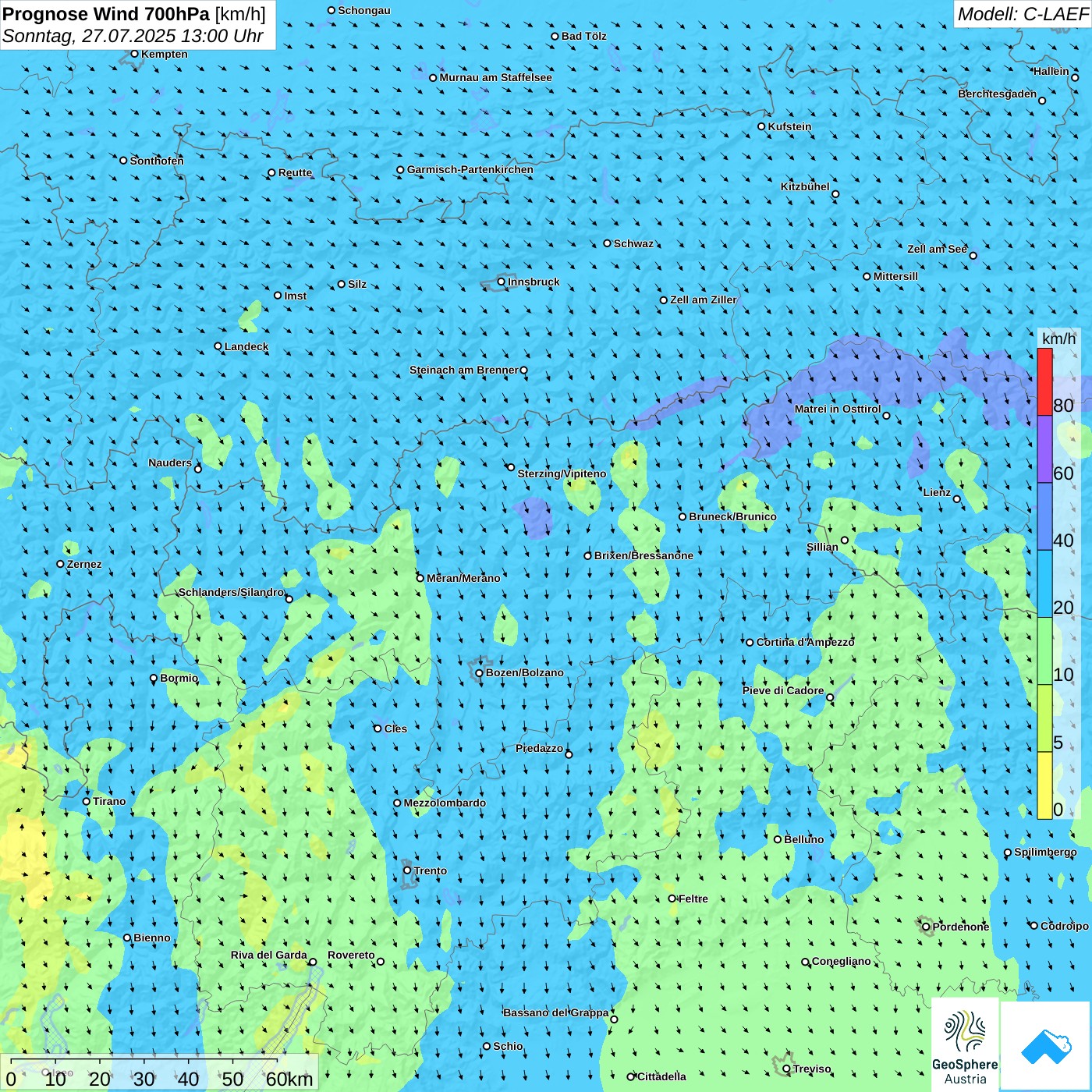Image resolution: width=1092 pixels, height=1092 pixels.
Task: Choose the Trento city label
Action: tap(431, 870)
